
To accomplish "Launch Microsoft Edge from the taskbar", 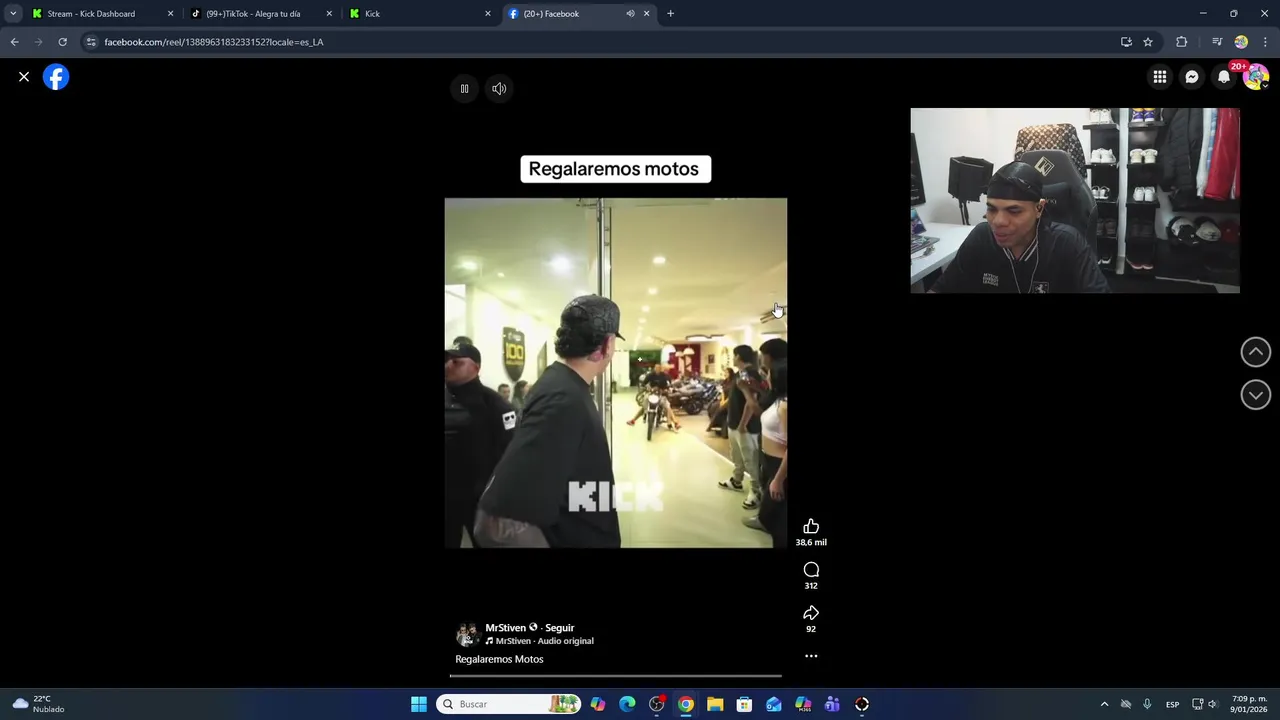I will 627,704.
